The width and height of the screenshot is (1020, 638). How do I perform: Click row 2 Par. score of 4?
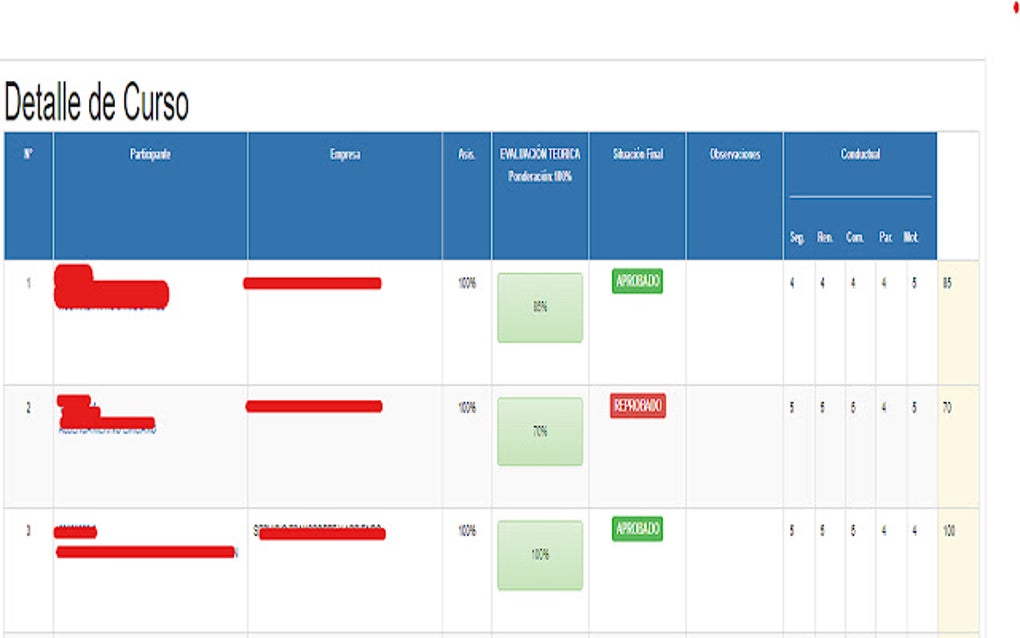(x=883, y=408)
